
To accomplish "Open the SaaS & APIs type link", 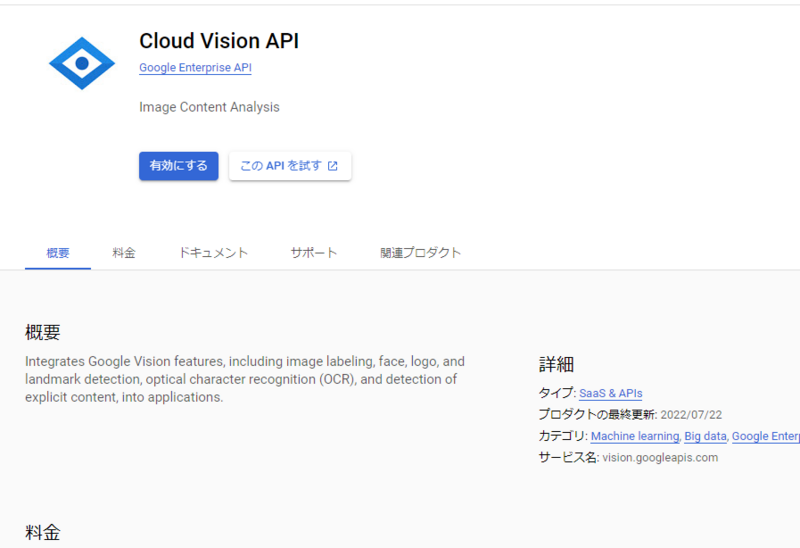I will click(x=611, y=393).
